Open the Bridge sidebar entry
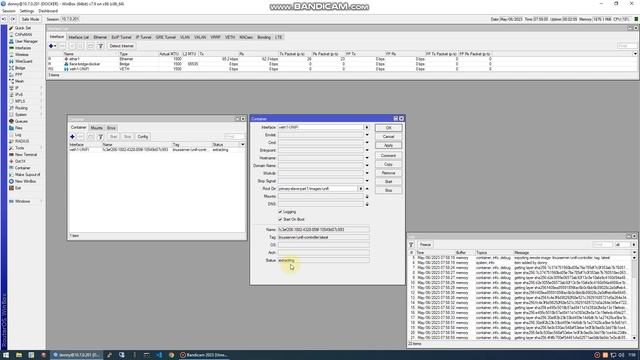Viewport: 640px width, 360px height. click(20, 68)
